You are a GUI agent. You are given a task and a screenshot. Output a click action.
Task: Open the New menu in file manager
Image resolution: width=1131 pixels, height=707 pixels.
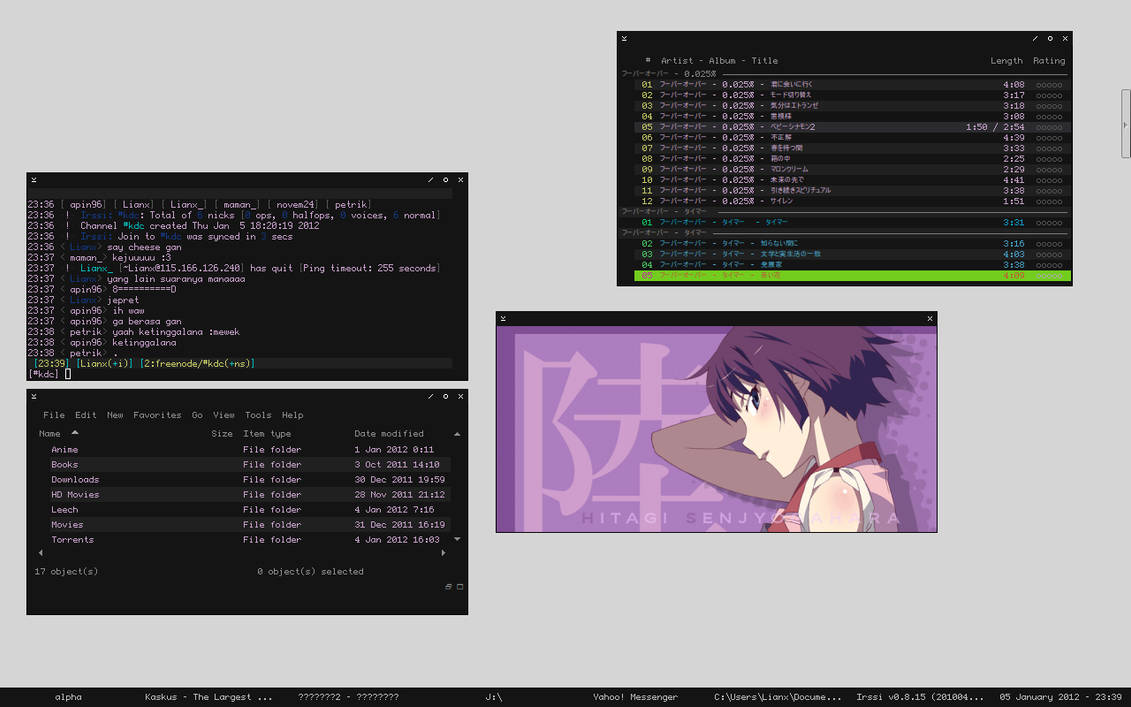point(115,415)
